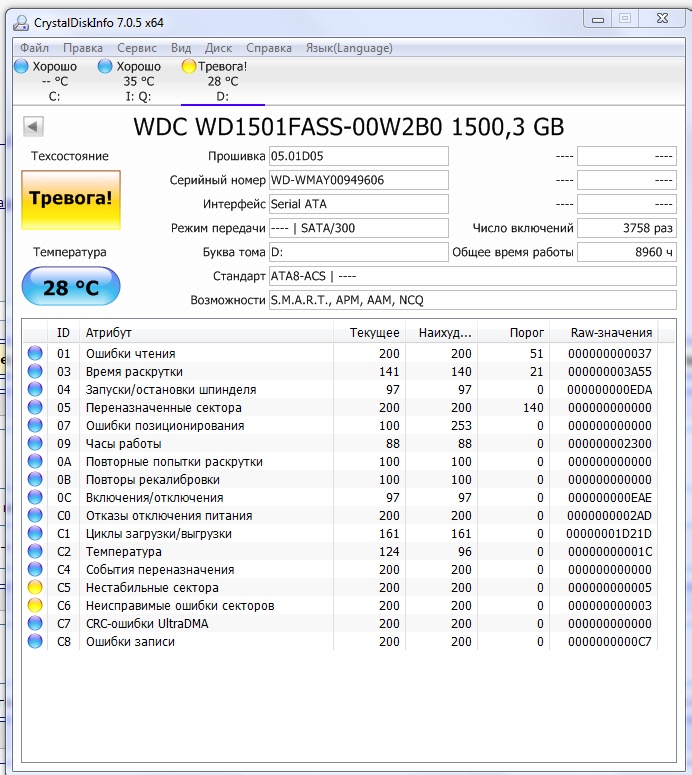Click the disk title WDC WD1501FASS-00W2B0 1500,3 GB
The width and height of the screenshot is (692, 775).
[x=348, y=127]
